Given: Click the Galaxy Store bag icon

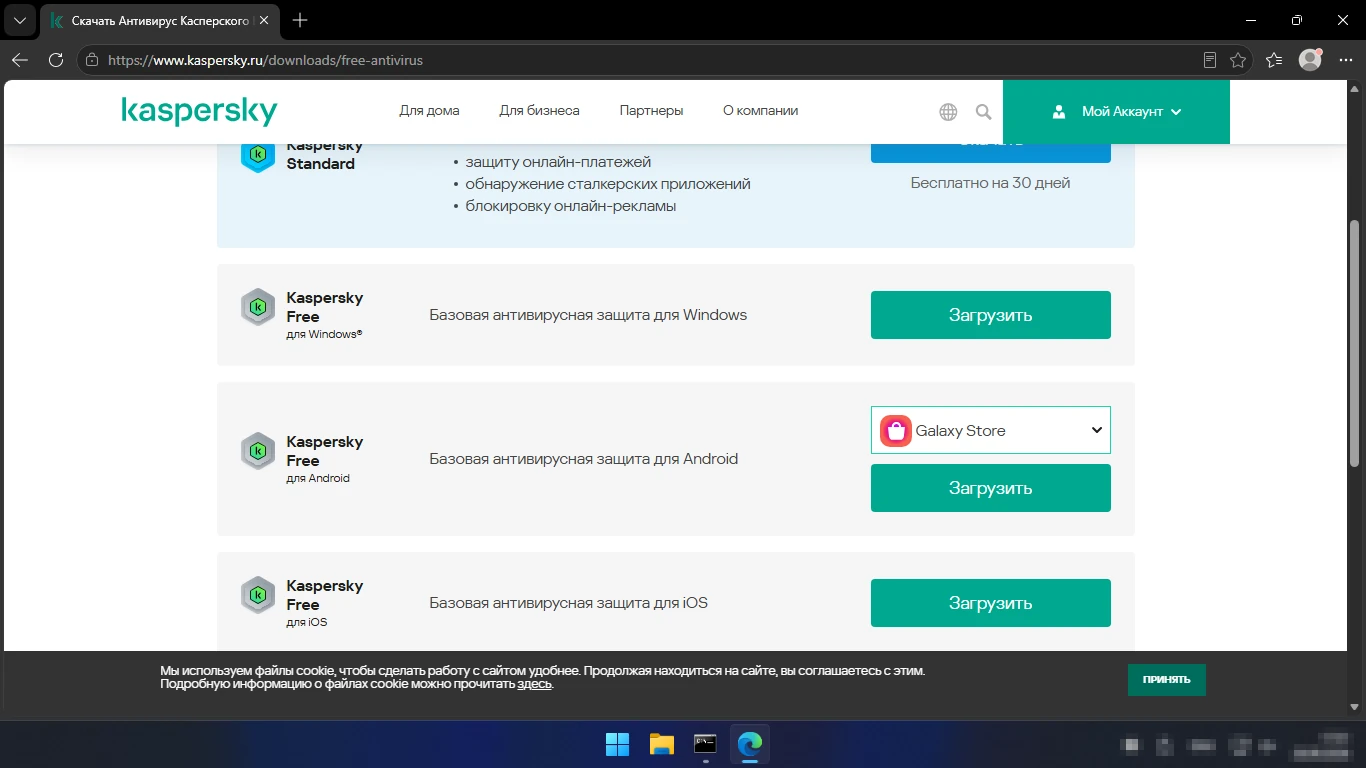Looking at the screenshot, I should point(896,430).
